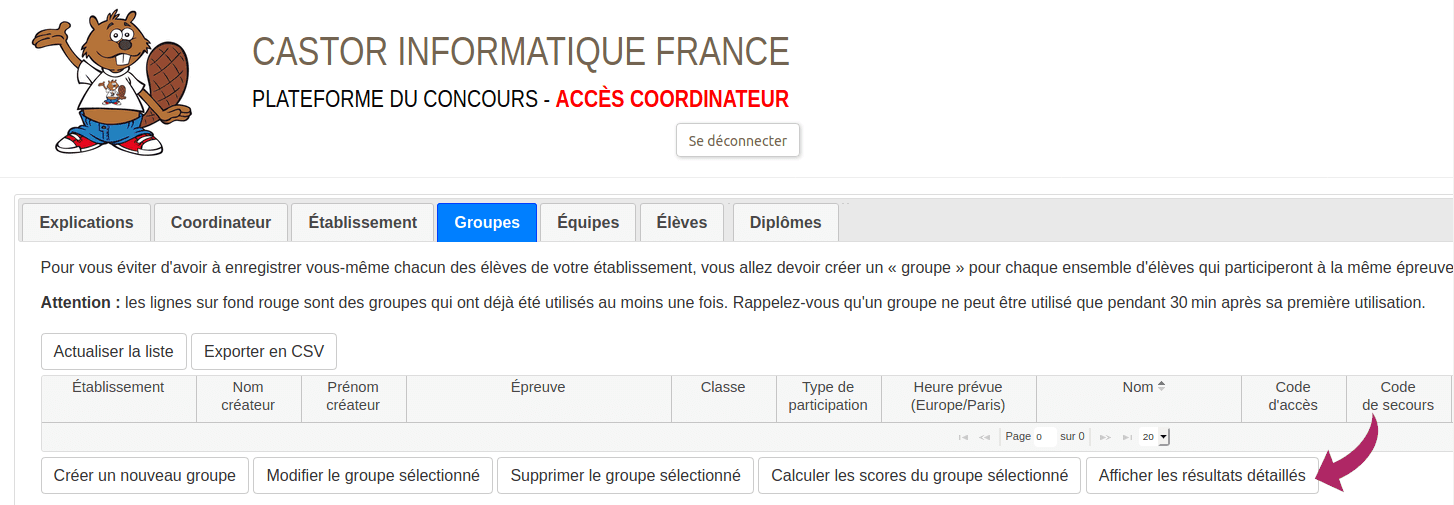The height and width of the screenshot is (505, 1454).
Task: Go to next page pager icon
Action: tap(1105, 437)
